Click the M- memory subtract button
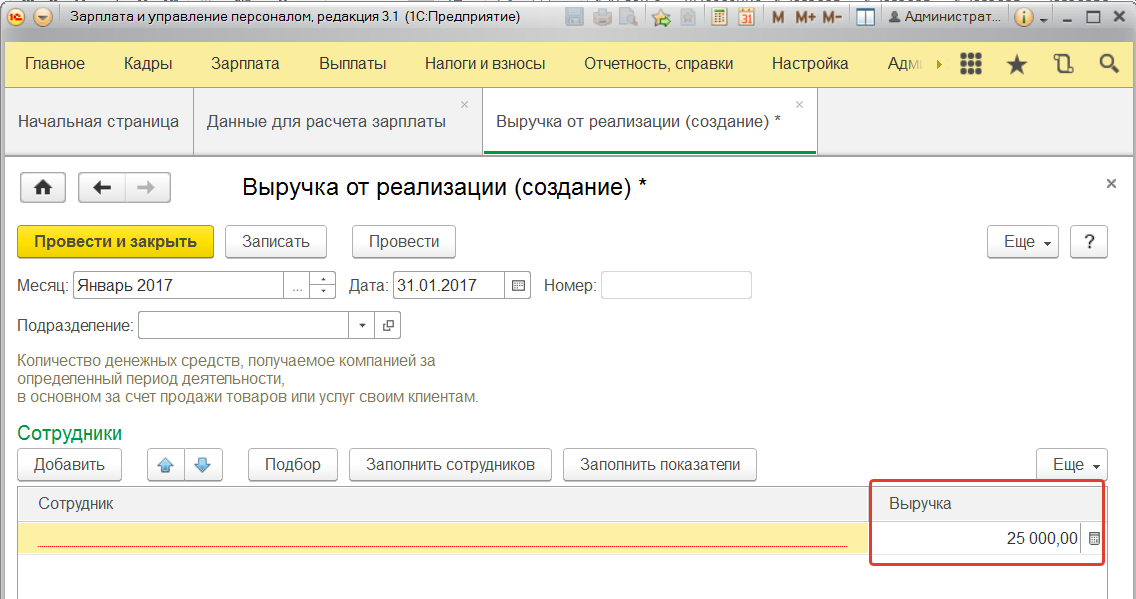 click(x=832, y=17)
